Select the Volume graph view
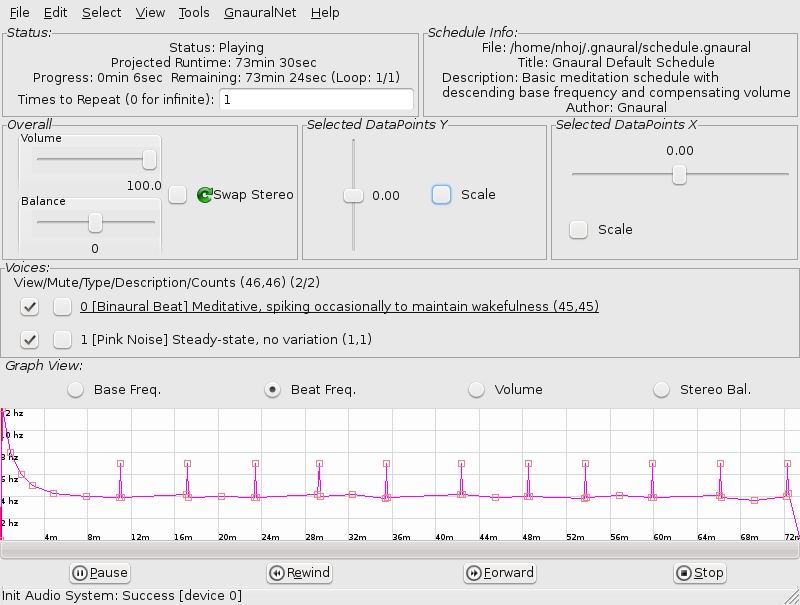Viewport: 800px width, 605px height. click(x=476, y=390)
